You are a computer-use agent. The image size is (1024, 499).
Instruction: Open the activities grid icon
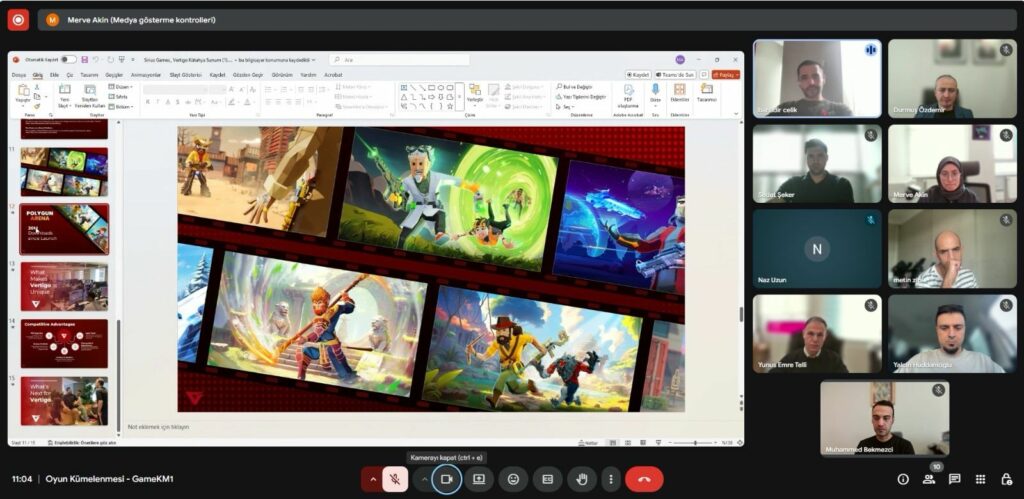click(980, 480)
